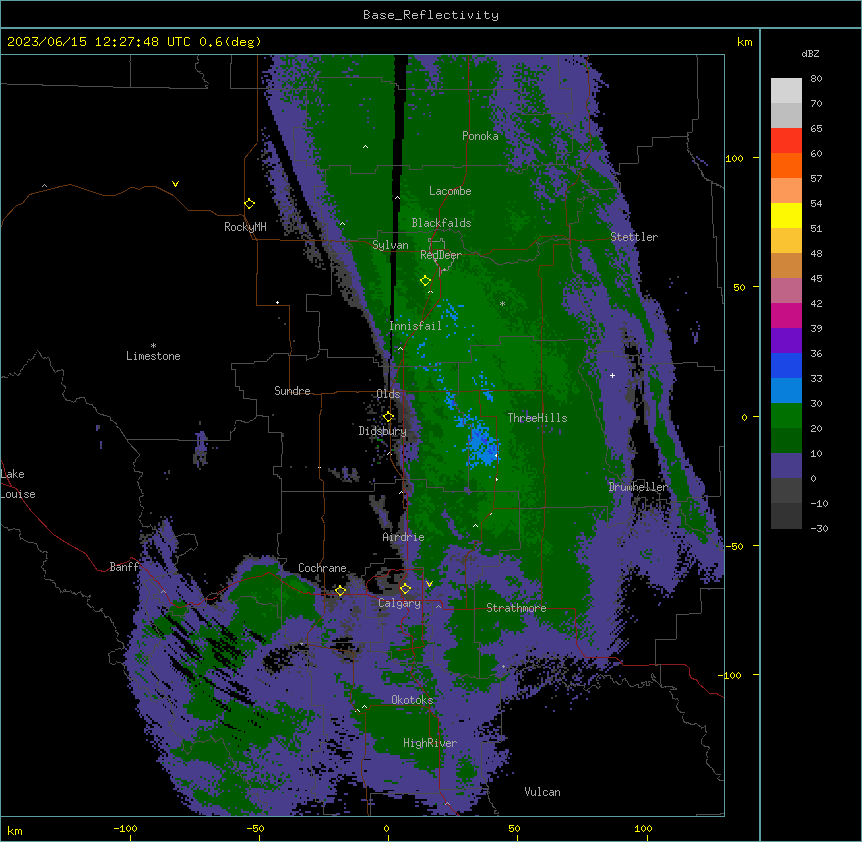The width and height of the screenshot is (862, 842).
Task: Click the yellow station marker below Cochrane
Action: [340, 591]
